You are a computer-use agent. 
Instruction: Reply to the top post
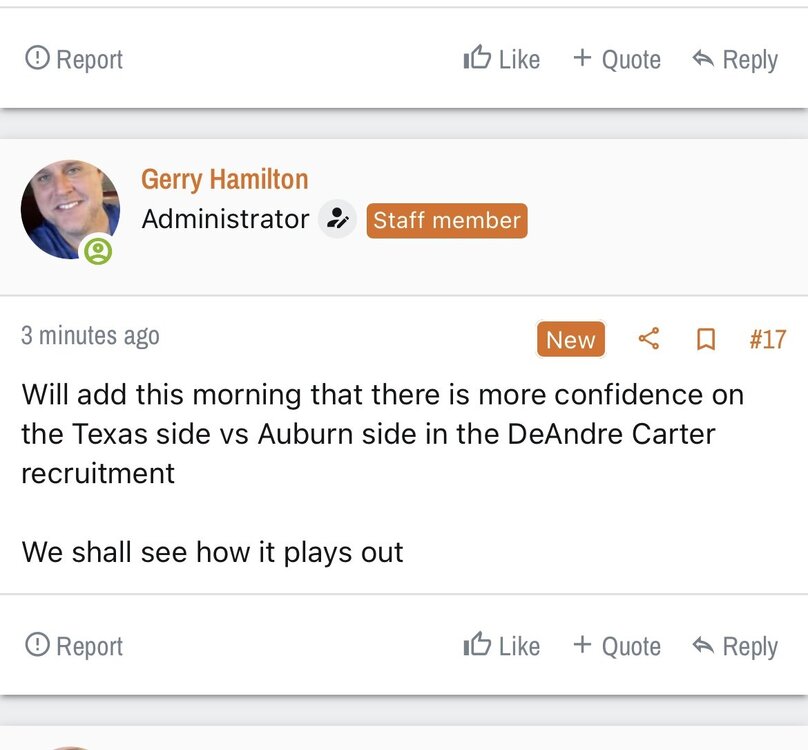point(735,59)
